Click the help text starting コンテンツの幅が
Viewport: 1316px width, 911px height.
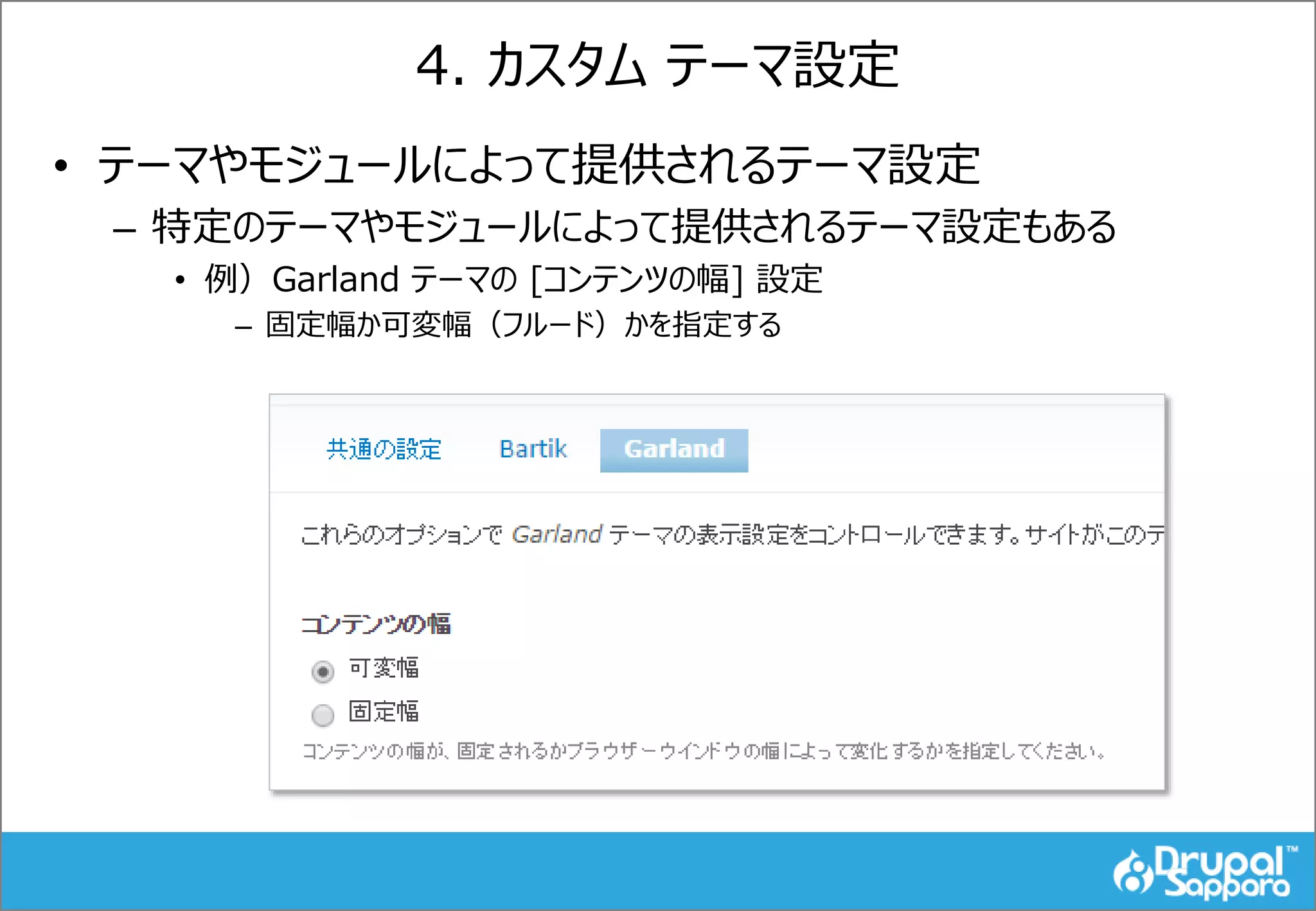[x=704, y=750]
